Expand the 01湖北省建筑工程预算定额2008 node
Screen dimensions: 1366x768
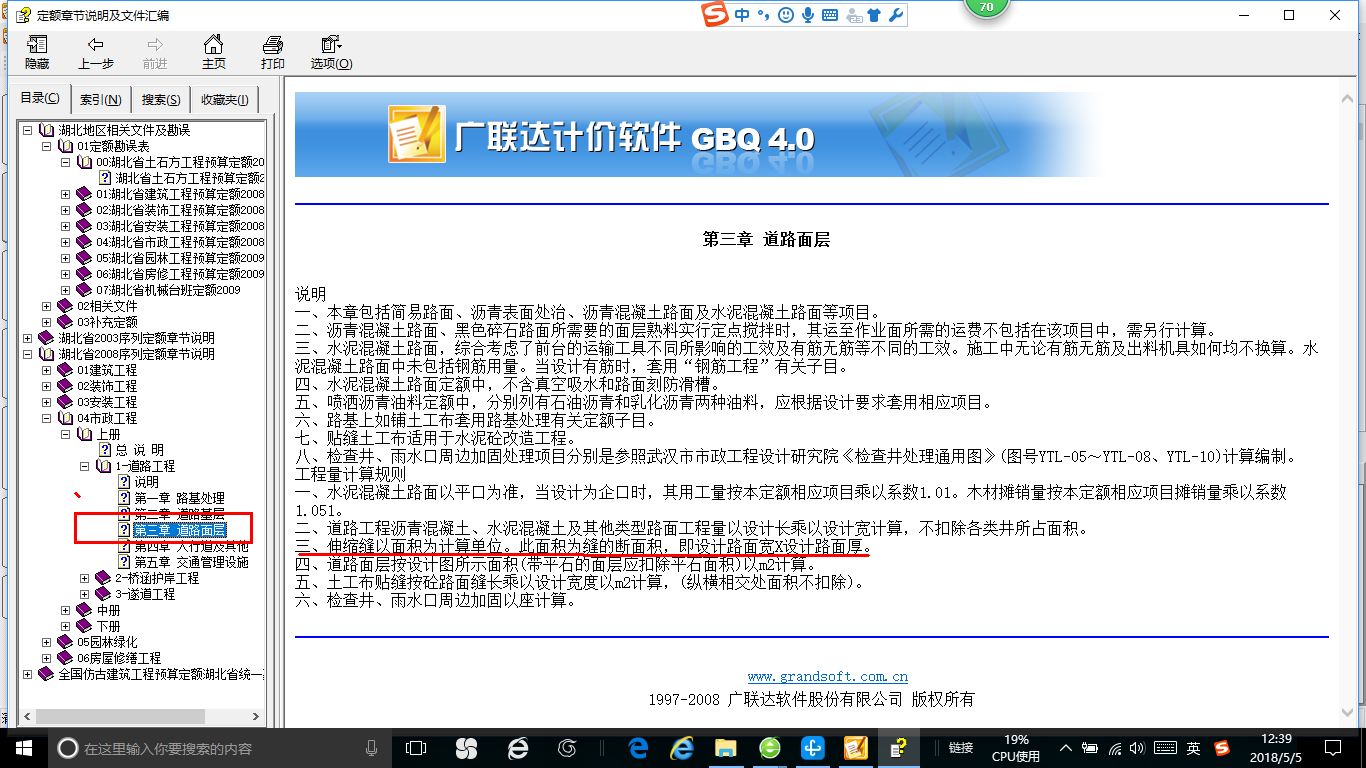66,194
